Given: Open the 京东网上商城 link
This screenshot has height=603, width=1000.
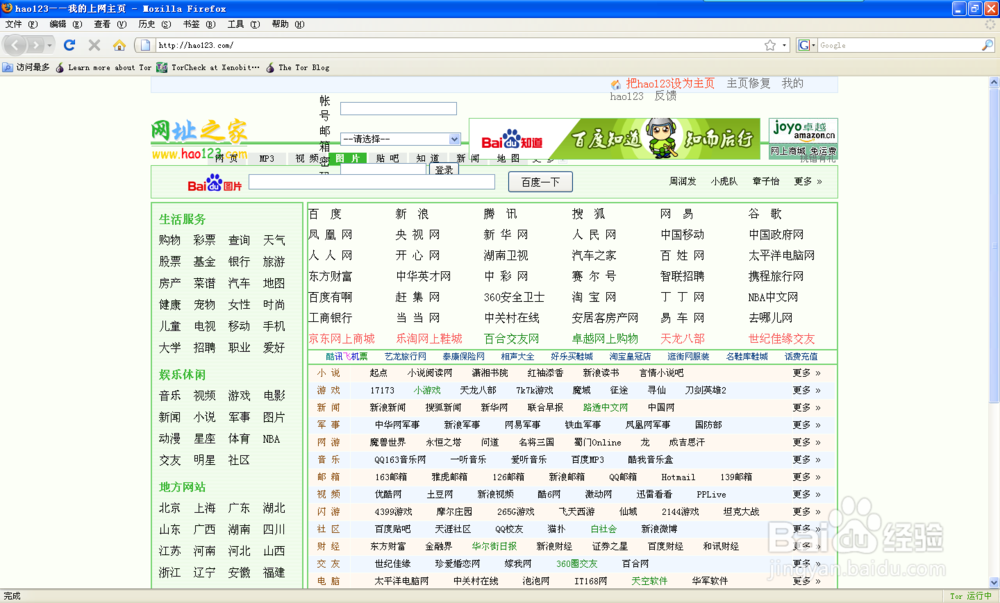Looking at the screenshot, I should (342, 338).
